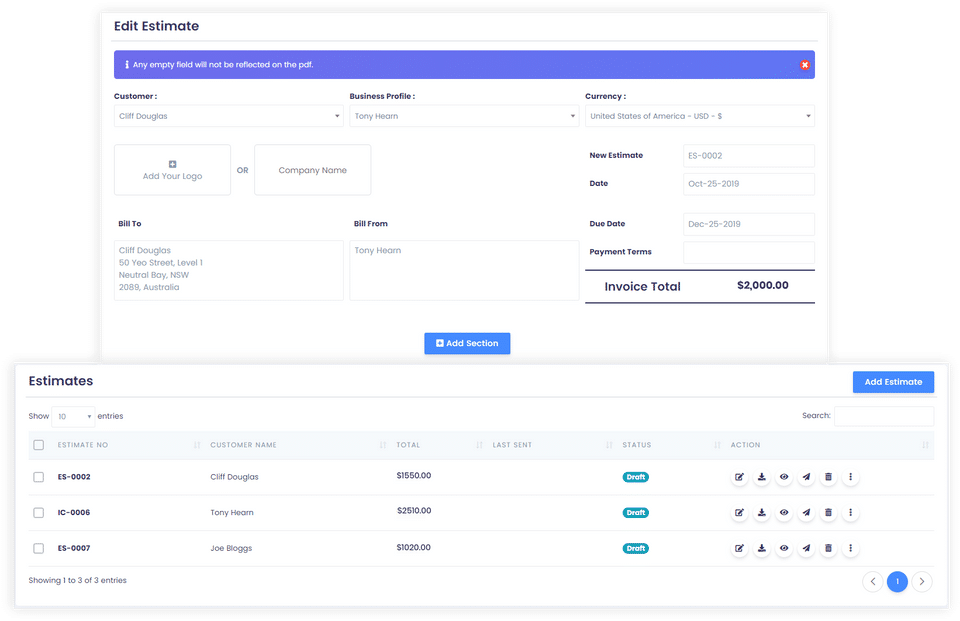Screen dimensions: 960x621
Task: Click the $1550.00 total cell
Action: tap(414, 475)
